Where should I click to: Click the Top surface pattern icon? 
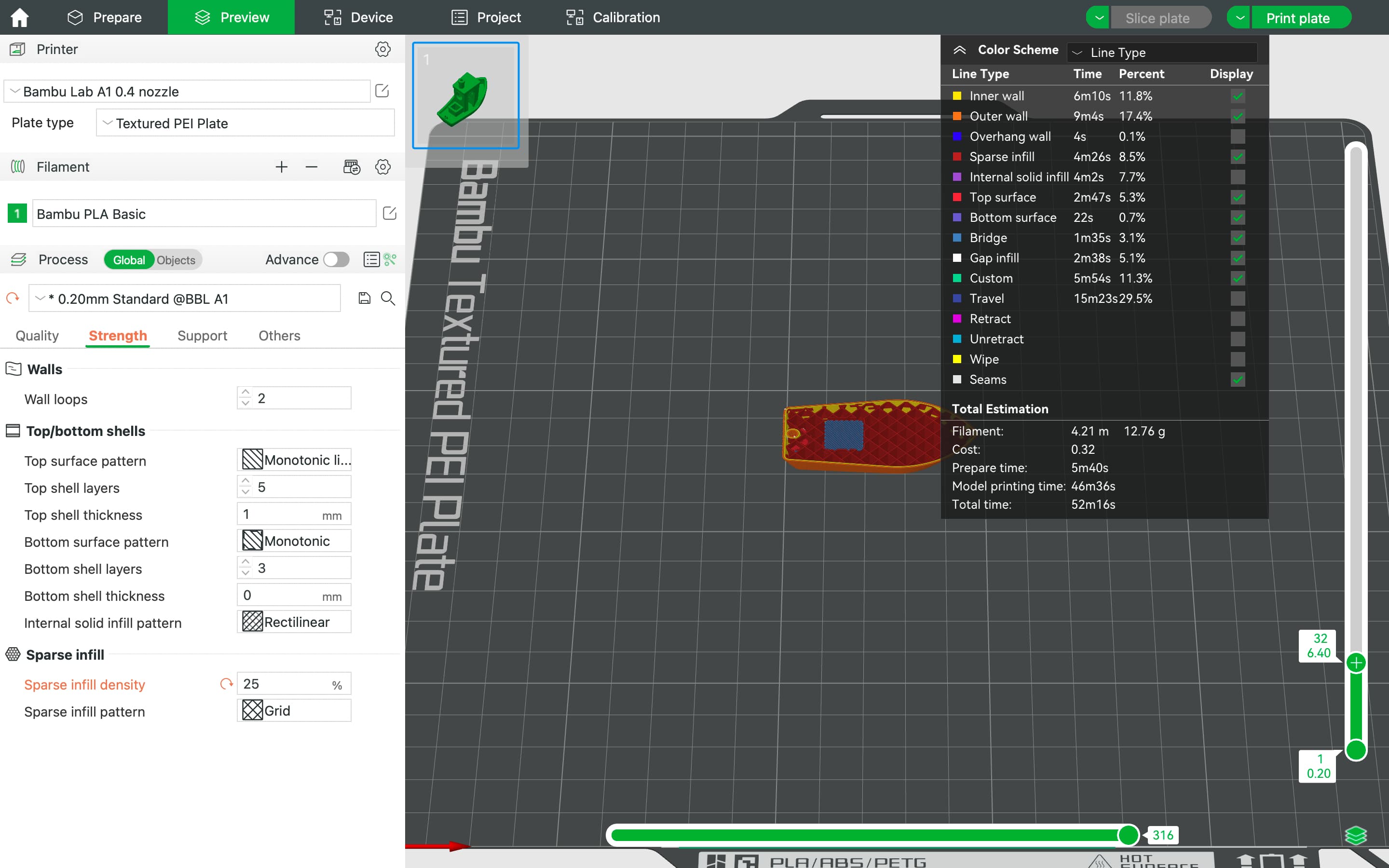tap(253, 460)
